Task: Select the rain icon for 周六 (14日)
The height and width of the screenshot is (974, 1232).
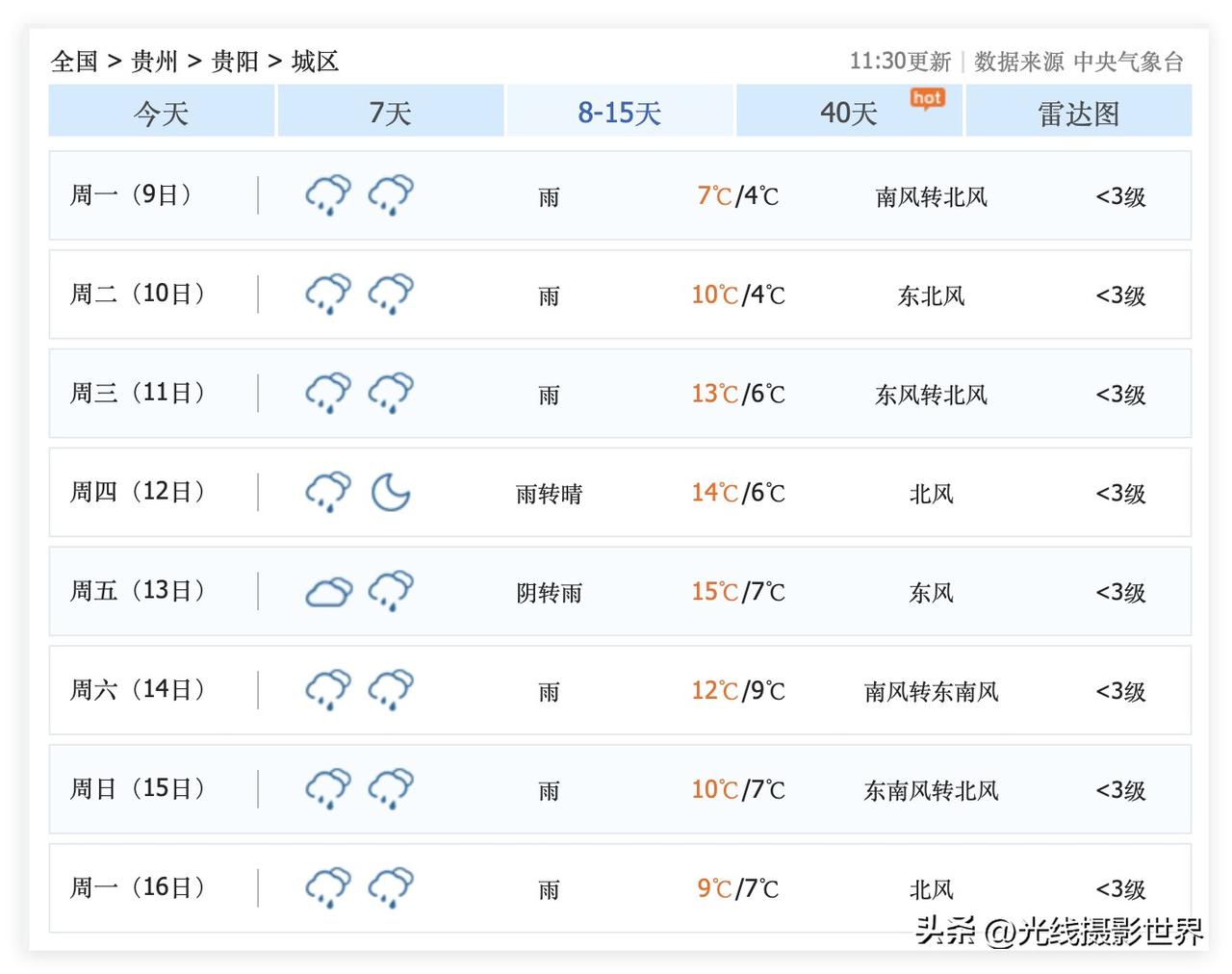Action: [x=327, y=689]
